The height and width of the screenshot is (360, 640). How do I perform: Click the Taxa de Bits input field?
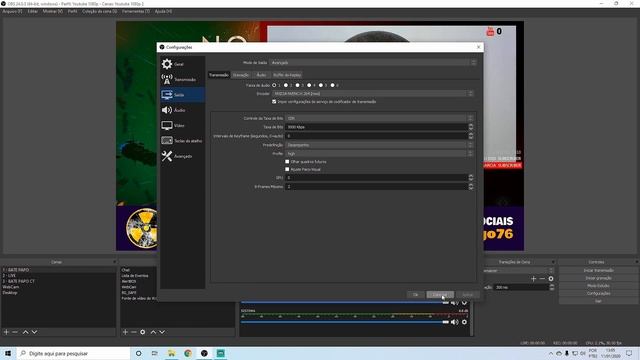coord(376,127)
